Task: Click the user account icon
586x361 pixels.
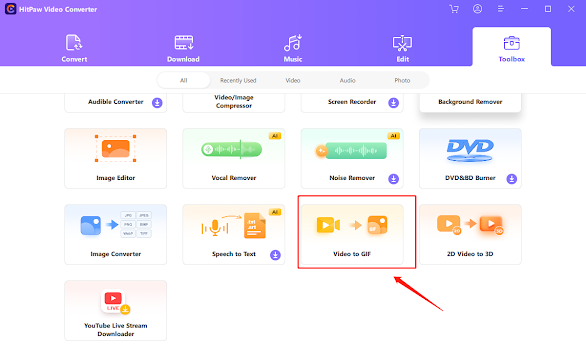Action: tap(477, 9)
